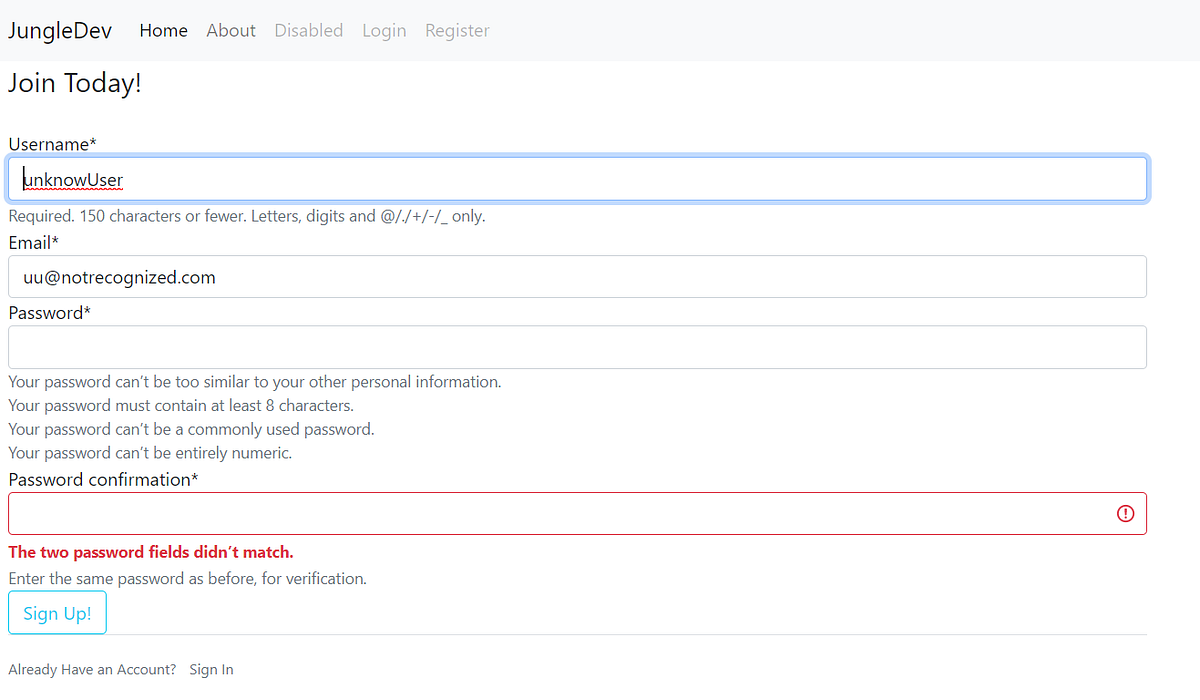1200x700 pixels.
Task: Select the Home navigation item
Action: click(163, 30)
